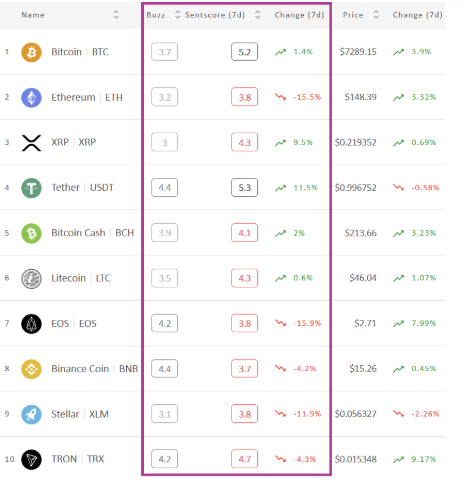
Task: Sort table by Name column arrows
Action: tap(116, 15)
